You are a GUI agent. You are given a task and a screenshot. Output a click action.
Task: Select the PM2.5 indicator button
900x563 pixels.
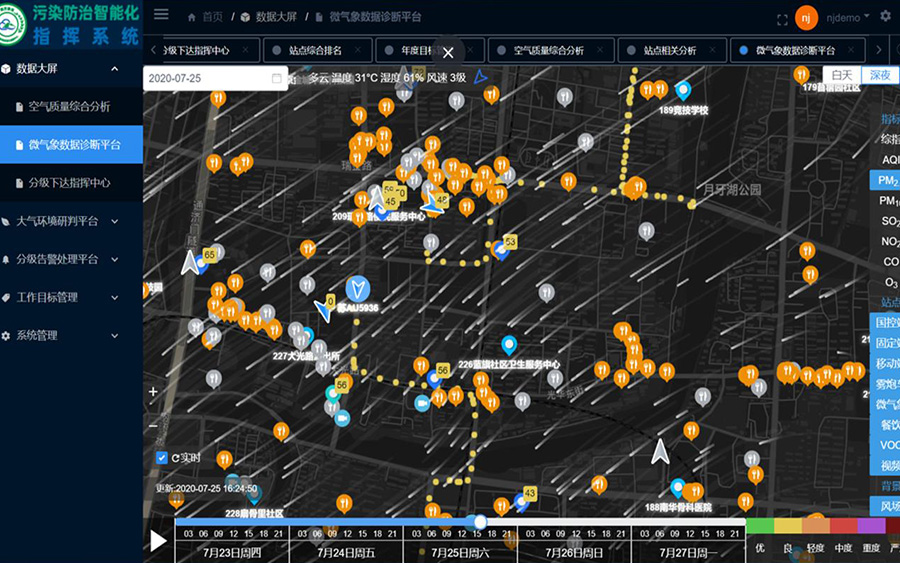click(x=885, y=180)
